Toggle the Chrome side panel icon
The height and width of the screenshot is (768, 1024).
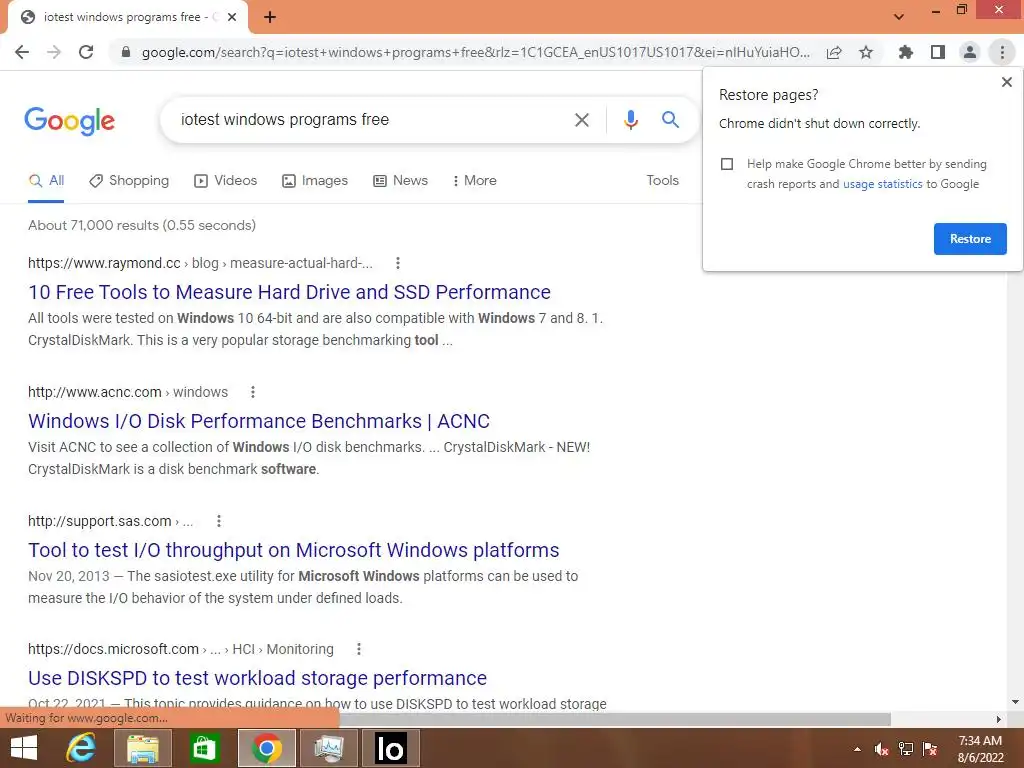pyautogui.click(x=938, y=52)
